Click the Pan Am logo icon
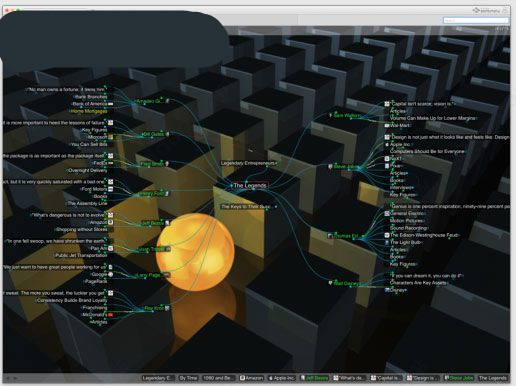The height and width of the screenshot is (386, 516). pos(111,248)
